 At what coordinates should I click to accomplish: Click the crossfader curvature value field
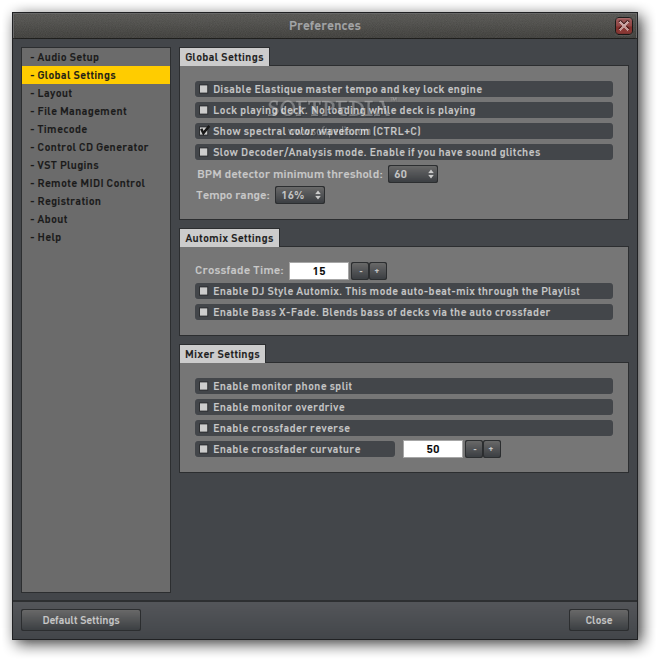[x=433, y=450]
